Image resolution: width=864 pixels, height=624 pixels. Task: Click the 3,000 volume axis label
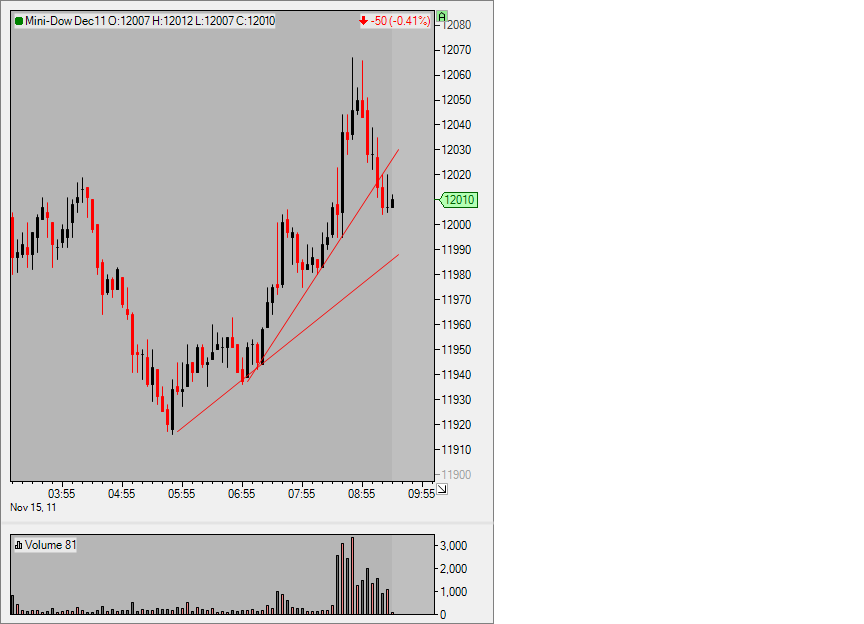(x=453, y=546)
